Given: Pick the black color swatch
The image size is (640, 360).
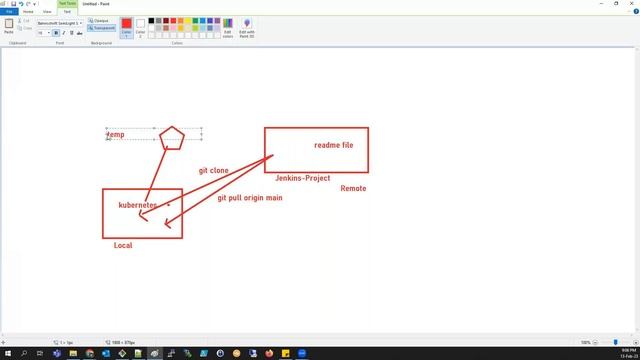Looking at the screenshot, I should 151,20.
